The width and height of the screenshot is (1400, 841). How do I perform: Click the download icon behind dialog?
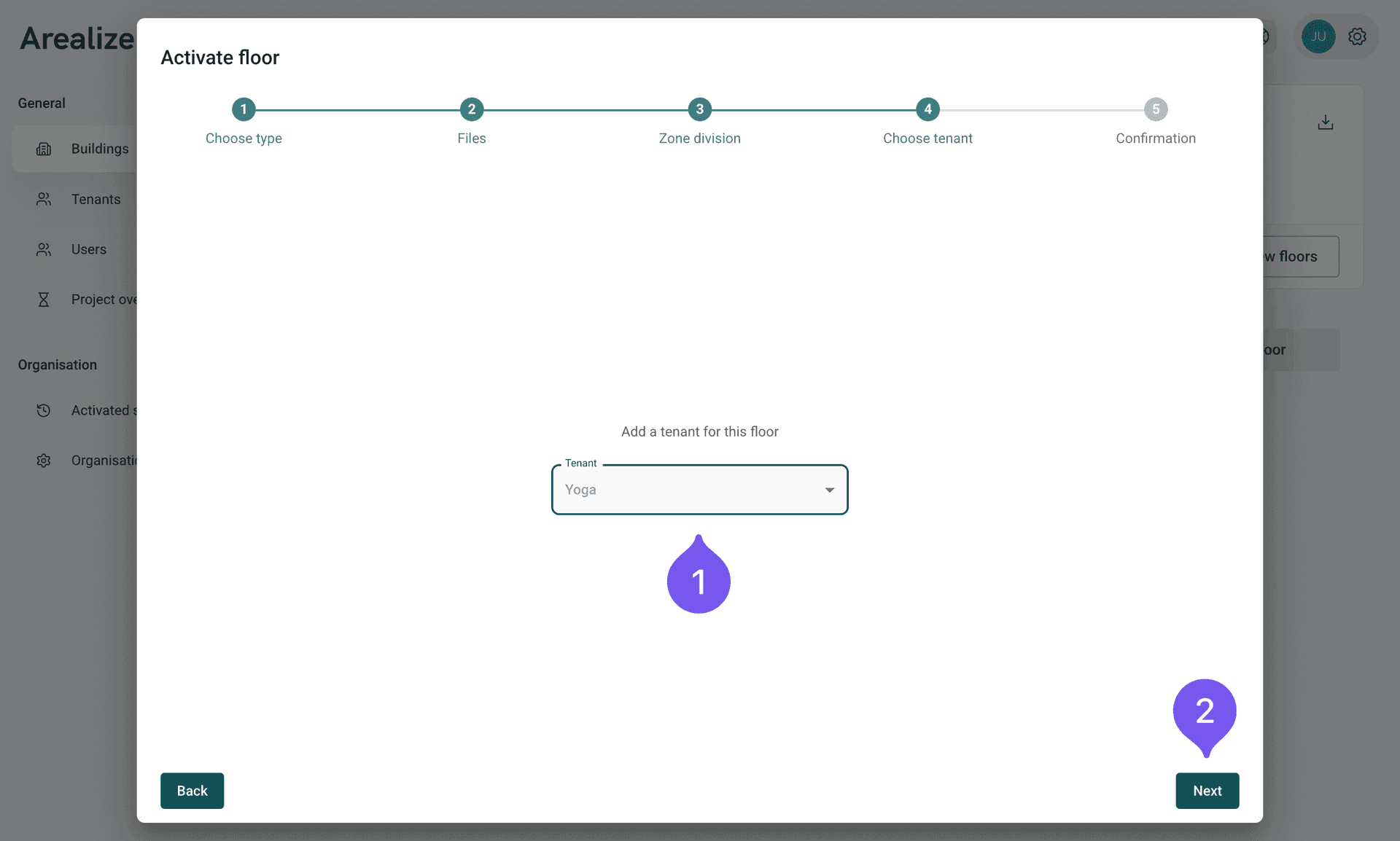1326,122
